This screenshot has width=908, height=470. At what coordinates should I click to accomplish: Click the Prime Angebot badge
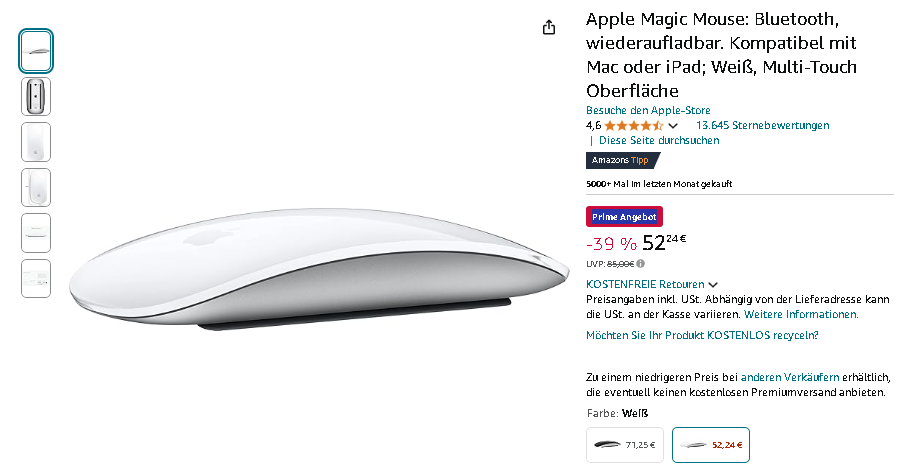click(x=624, y=216)
